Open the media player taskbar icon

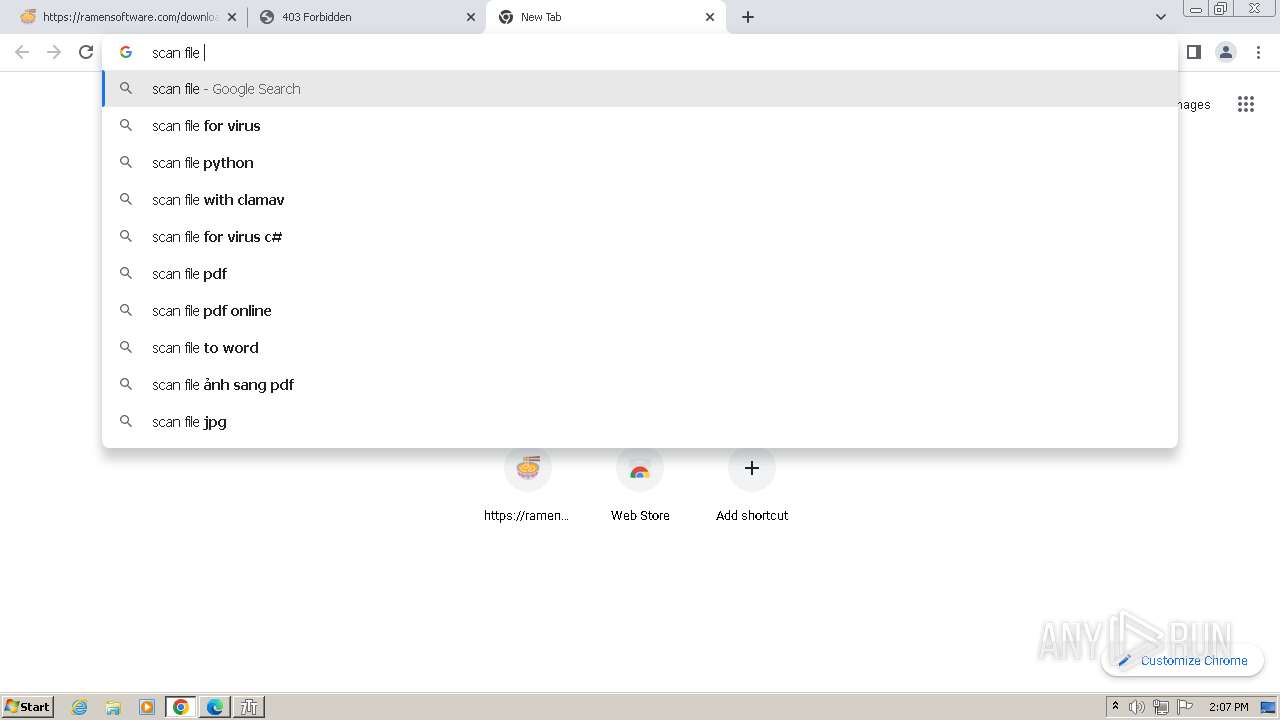pos(147,707)
